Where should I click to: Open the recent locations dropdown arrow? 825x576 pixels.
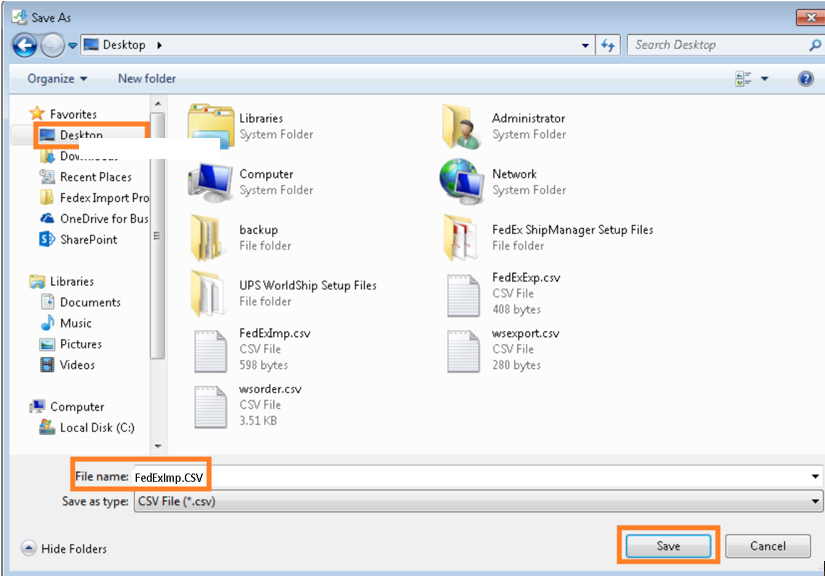72,46
